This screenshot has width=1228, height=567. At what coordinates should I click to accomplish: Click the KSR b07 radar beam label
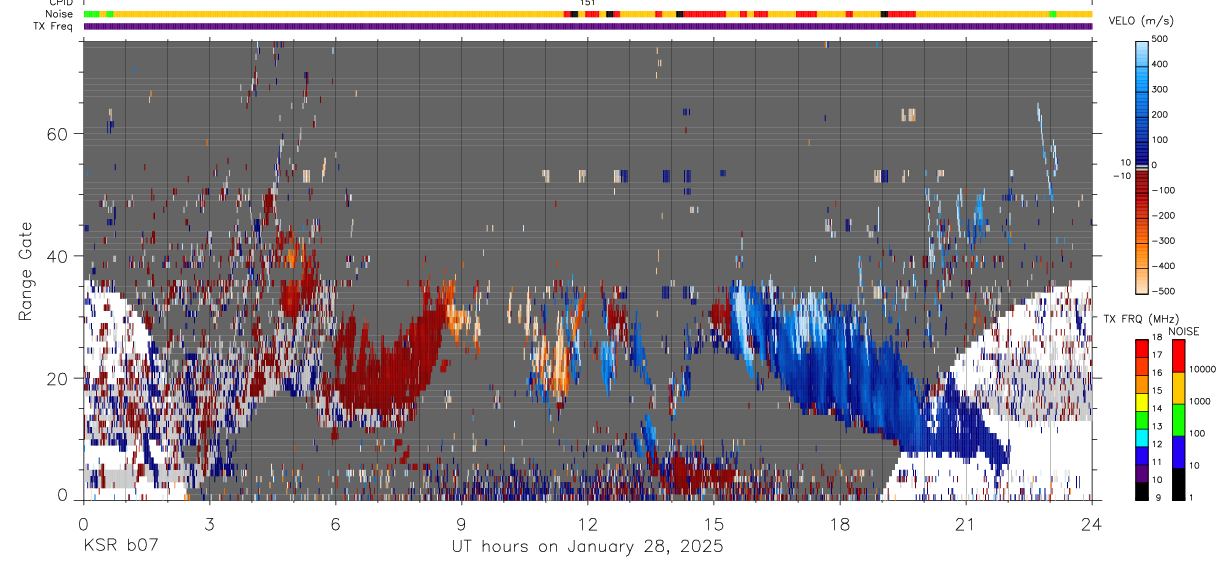pyautogui.click(x=120, y=547)
